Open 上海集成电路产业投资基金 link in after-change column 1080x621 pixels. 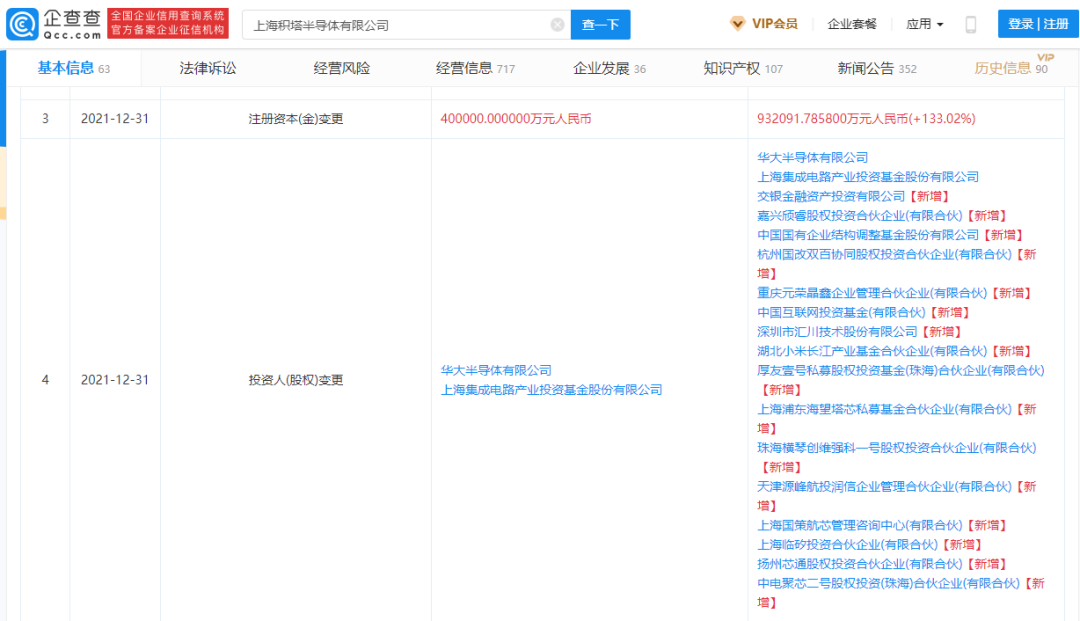tap(868, 177)
